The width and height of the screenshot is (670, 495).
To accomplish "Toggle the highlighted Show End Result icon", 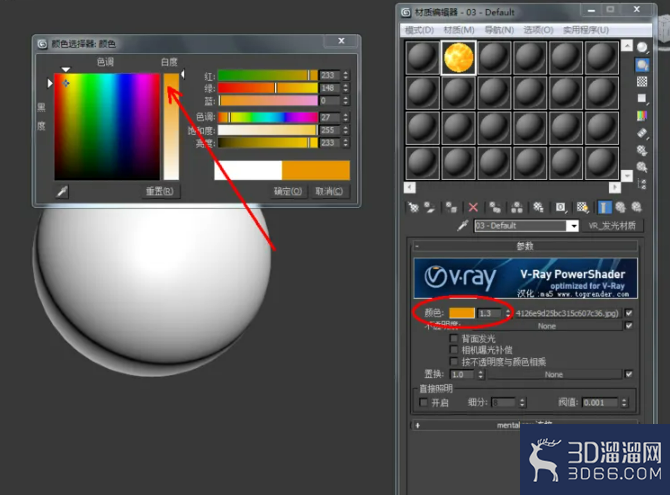I will point(604,207).
